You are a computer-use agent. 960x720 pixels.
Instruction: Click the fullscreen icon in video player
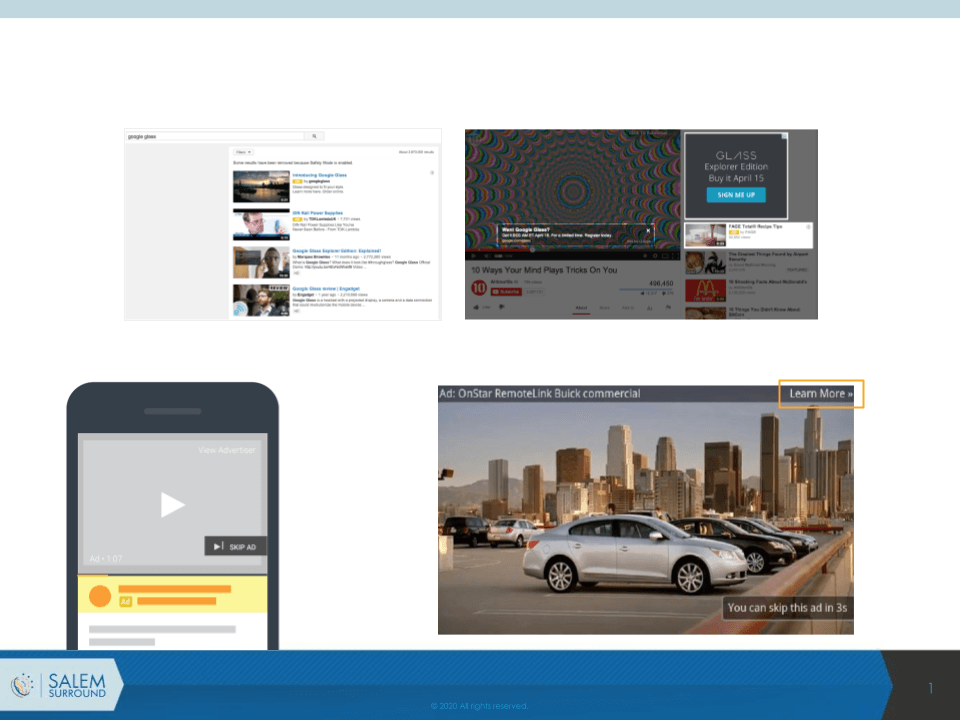click(674, 256)
